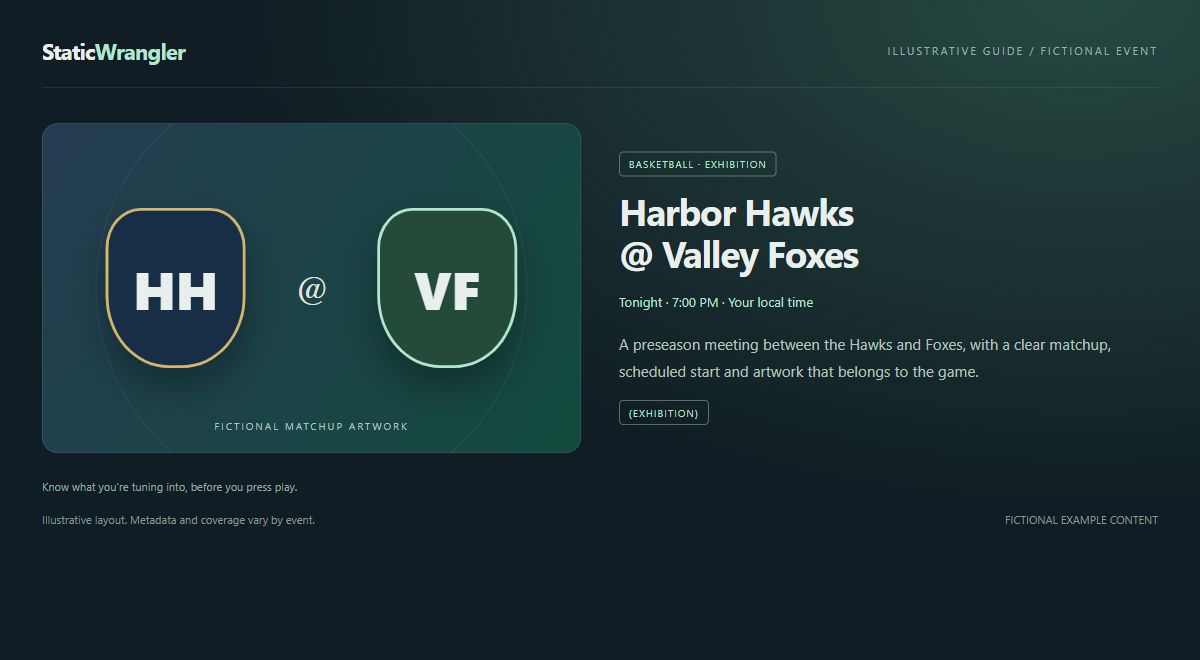
Task: Click the Basketball · Exhibition tag
Action: click(x=698, y=164)
